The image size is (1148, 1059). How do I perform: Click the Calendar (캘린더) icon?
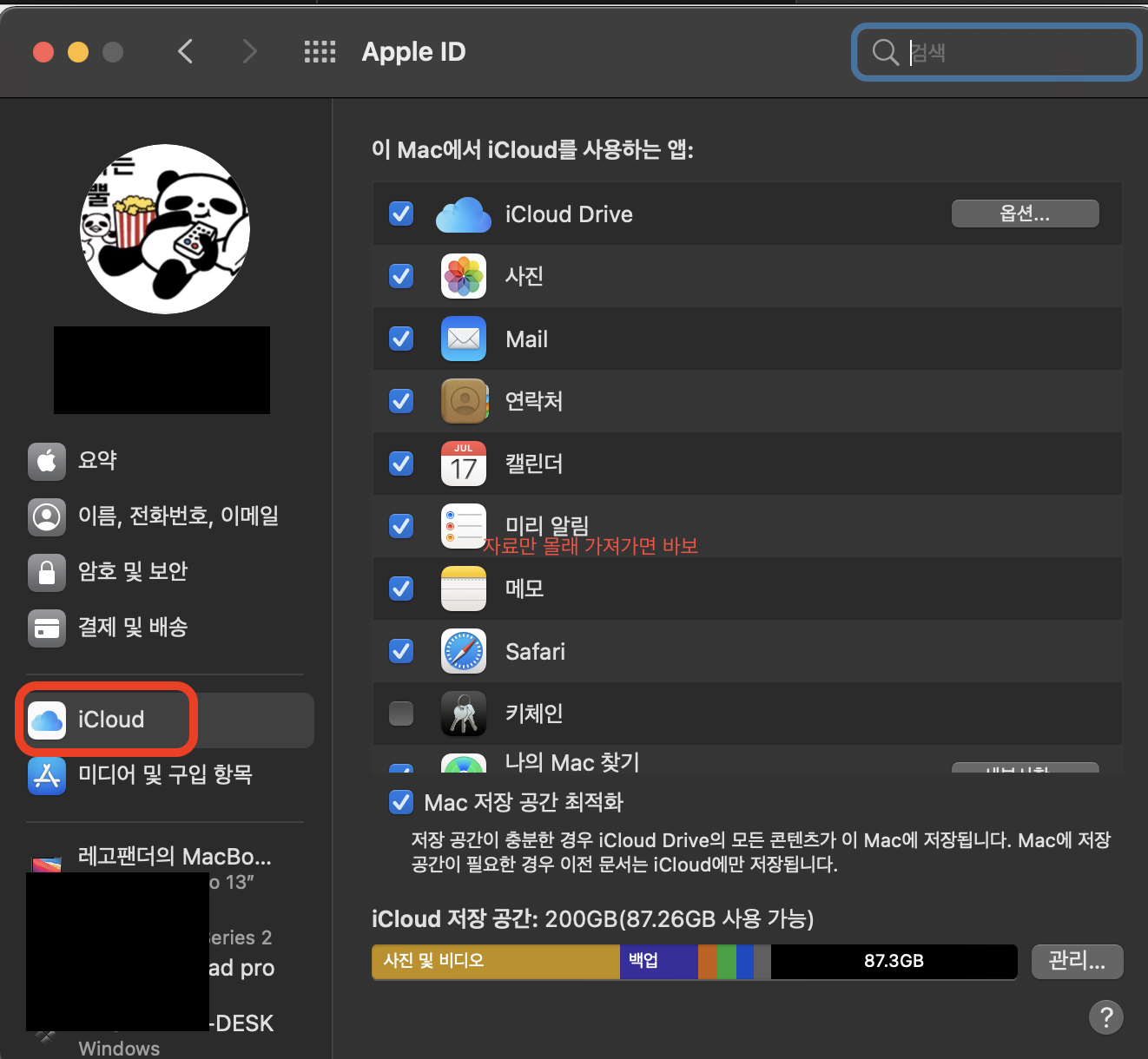point(464,464)
